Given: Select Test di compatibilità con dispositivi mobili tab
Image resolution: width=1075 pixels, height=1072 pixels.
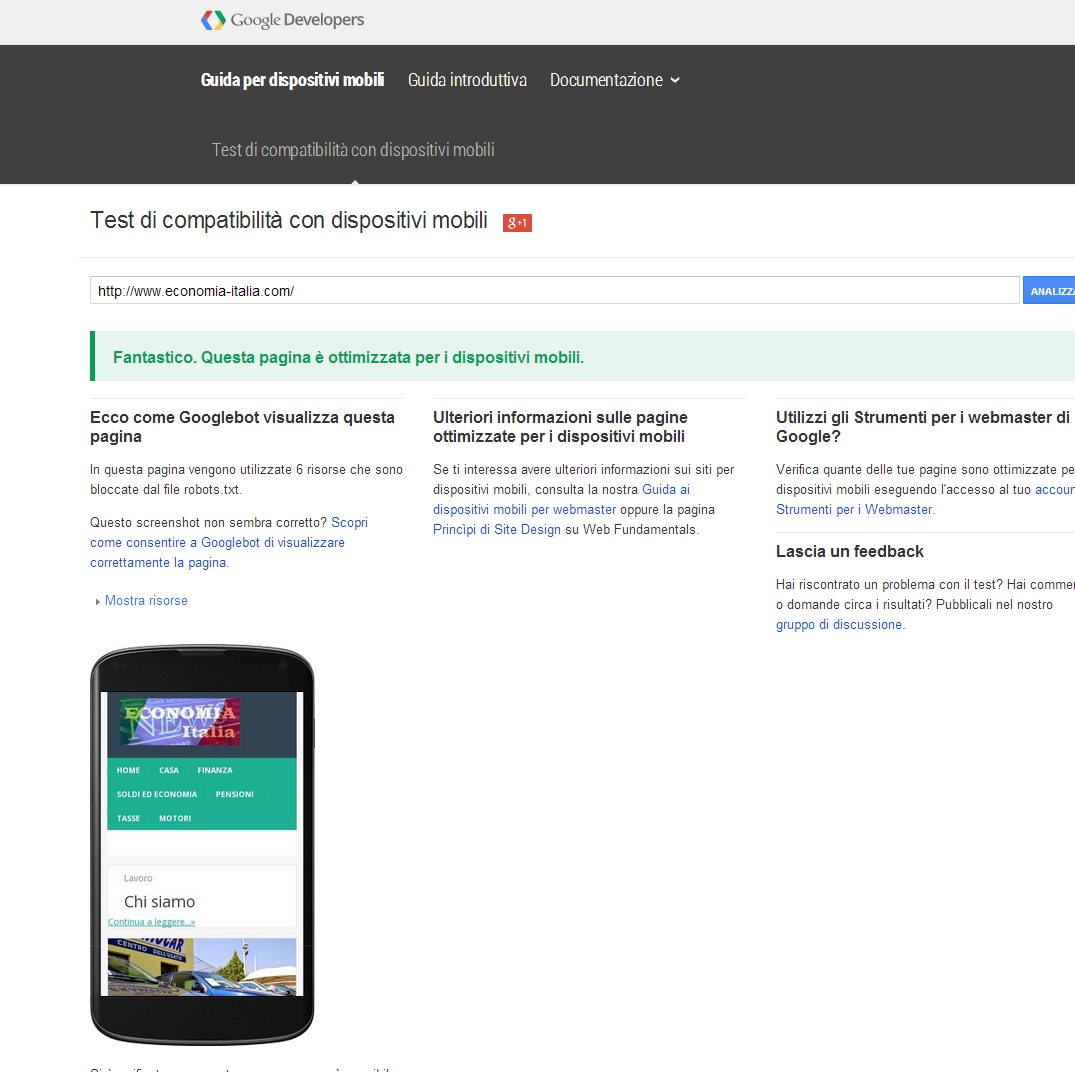Looking at the screenshot, I should click(x=353, y=150).
